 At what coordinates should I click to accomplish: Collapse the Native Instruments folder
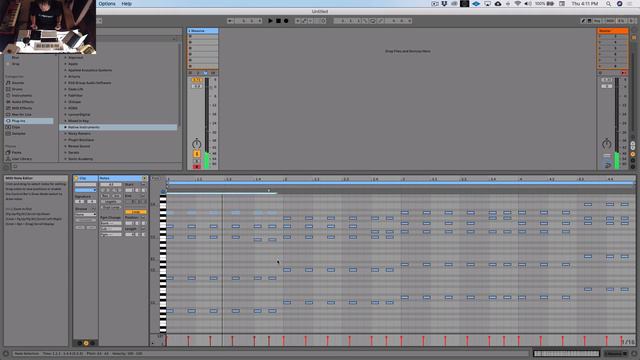pos(65,127)
